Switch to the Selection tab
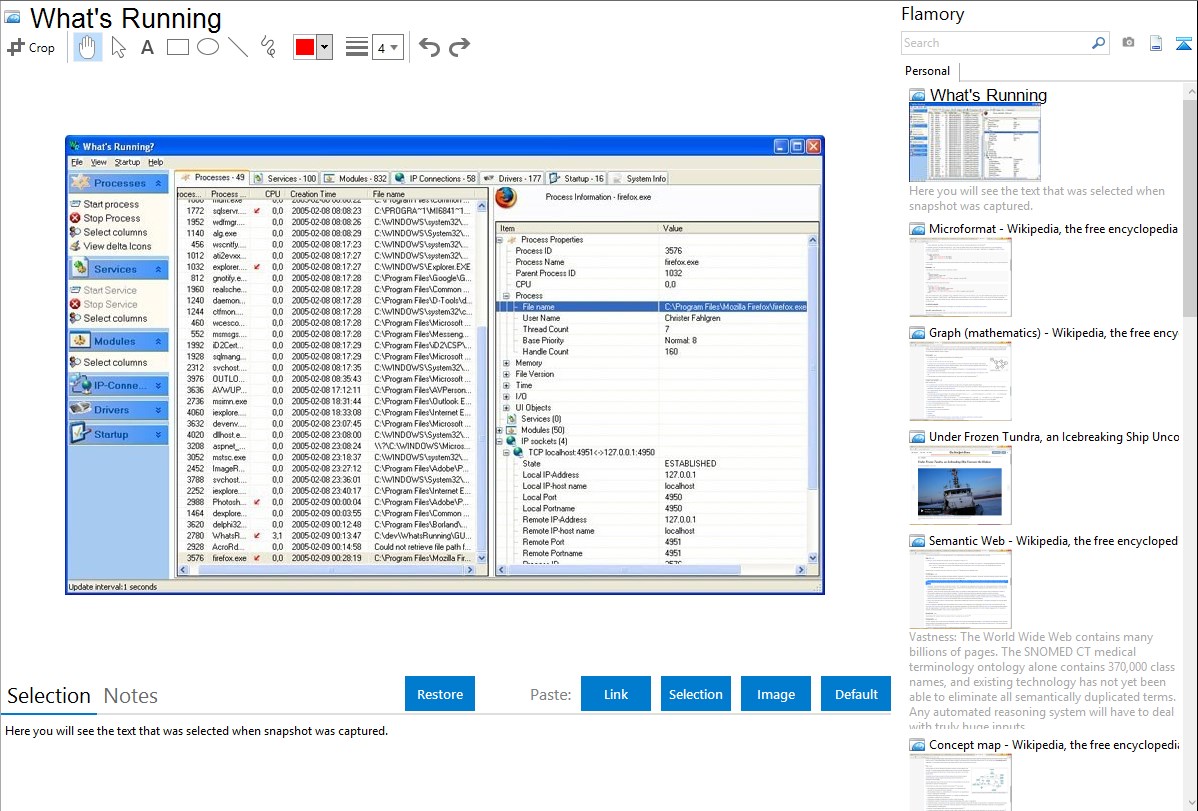This screenshot has width=1198, height=811. pyautogui.click(x=49, y=696)
